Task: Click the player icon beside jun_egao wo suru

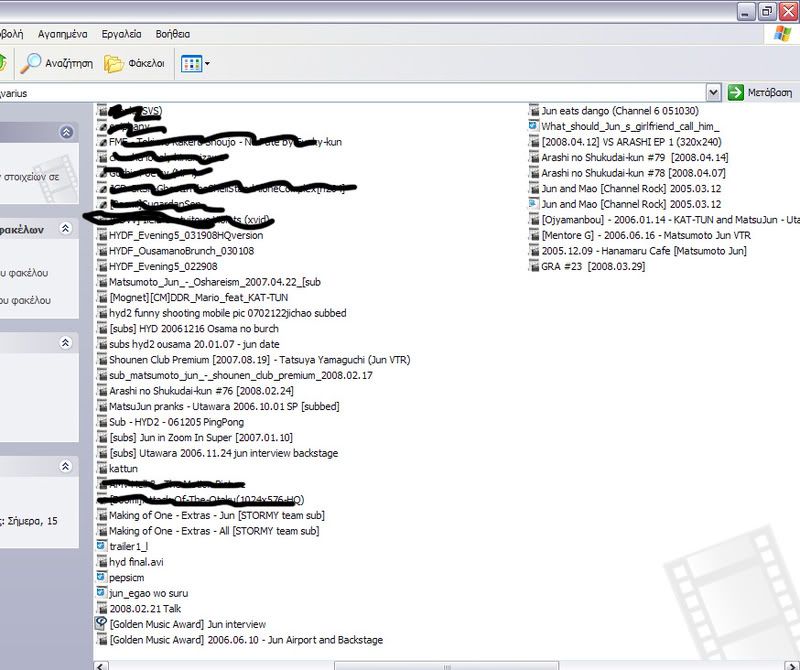Action: tap(100, 591)
